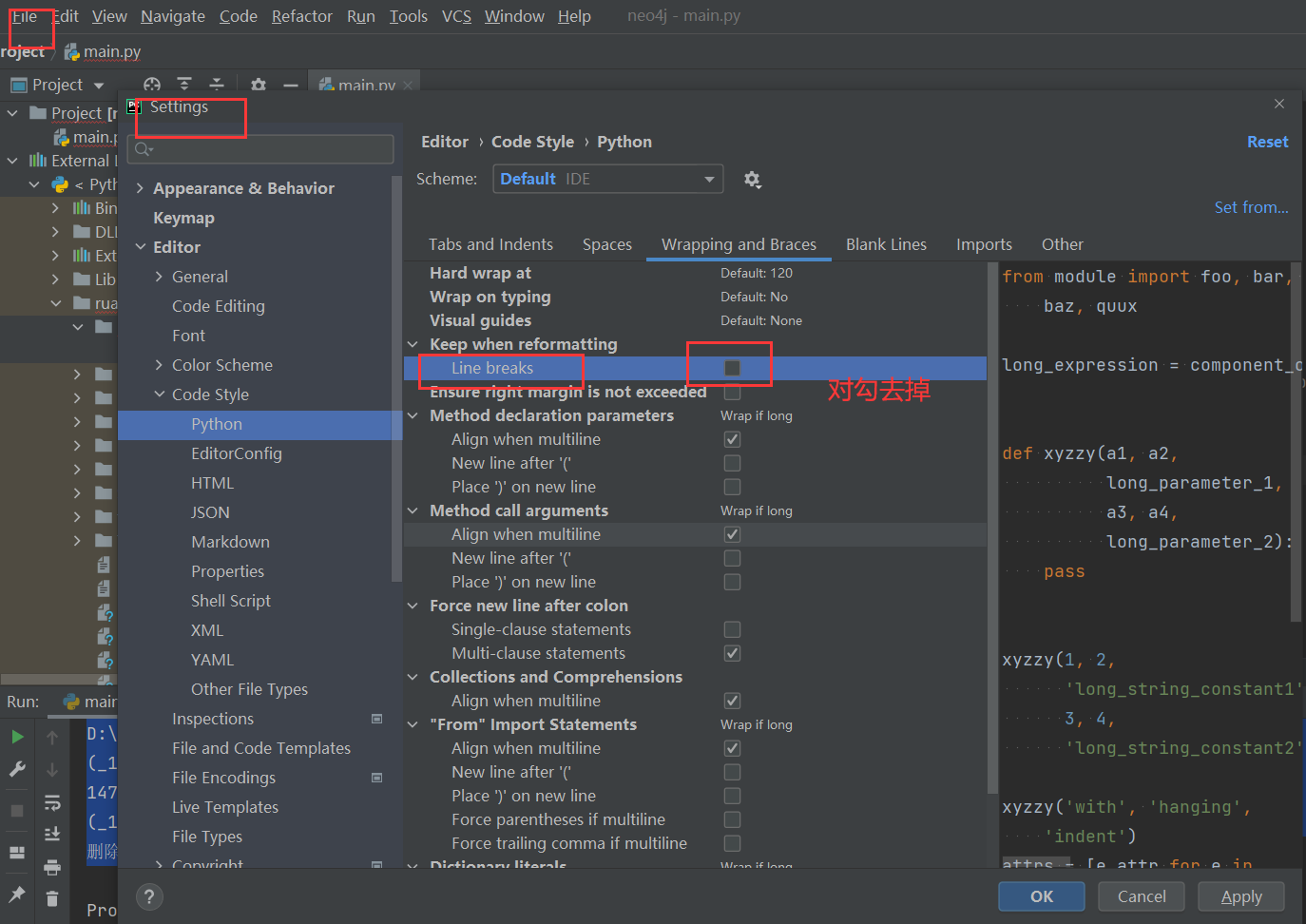The height and width of the screenshot is (924, 1306).
Task: Click main.py file icon in breadcrumb
Action: 71,52
